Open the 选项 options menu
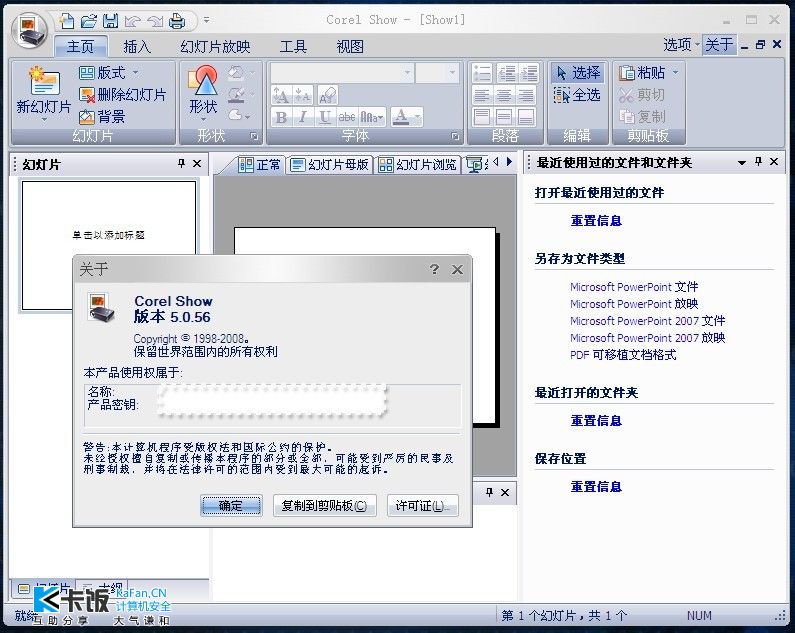Viewport: 795px width, 633px height. pos(680,45)
